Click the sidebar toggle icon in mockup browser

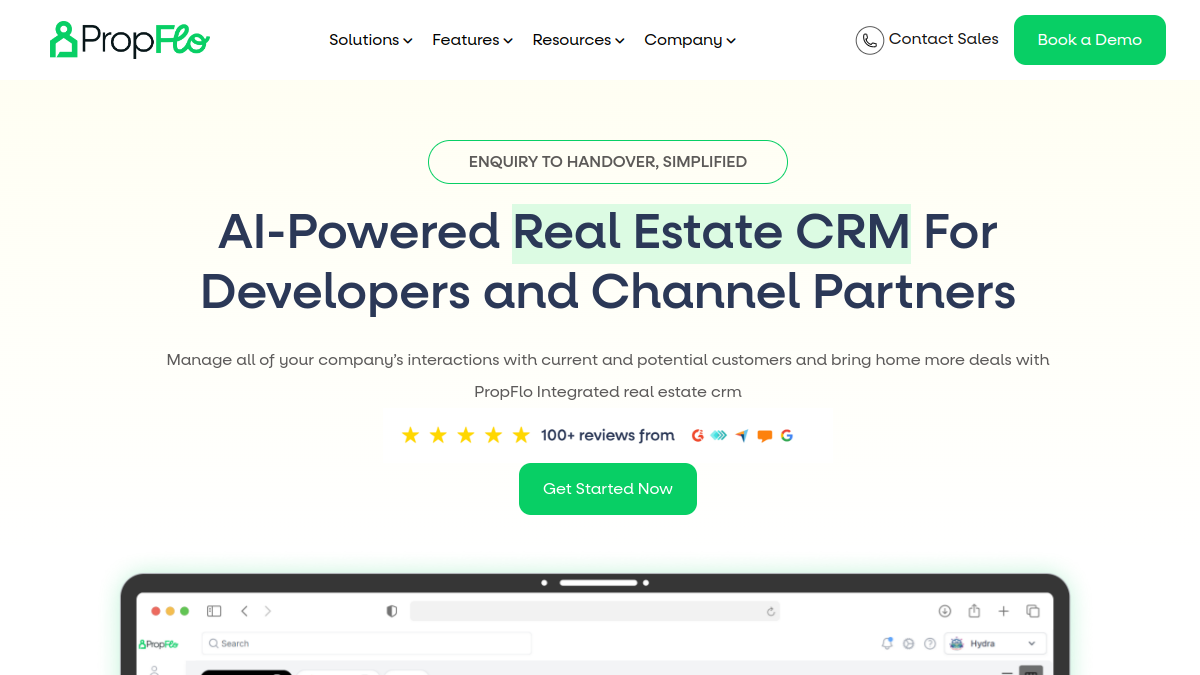214,611
